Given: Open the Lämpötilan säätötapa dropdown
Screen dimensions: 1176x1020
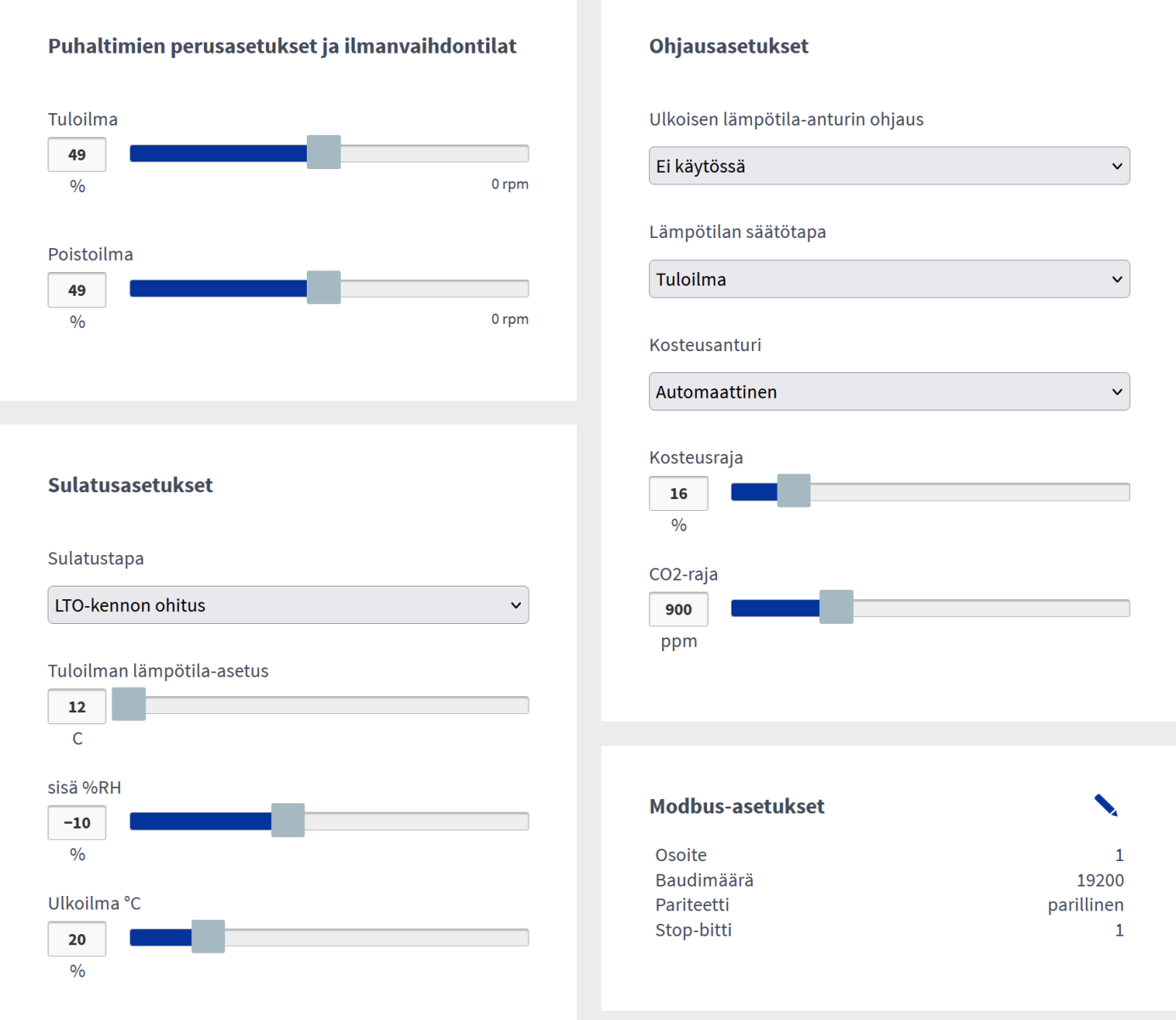Looking at the screenshot, I should (889, 279).
